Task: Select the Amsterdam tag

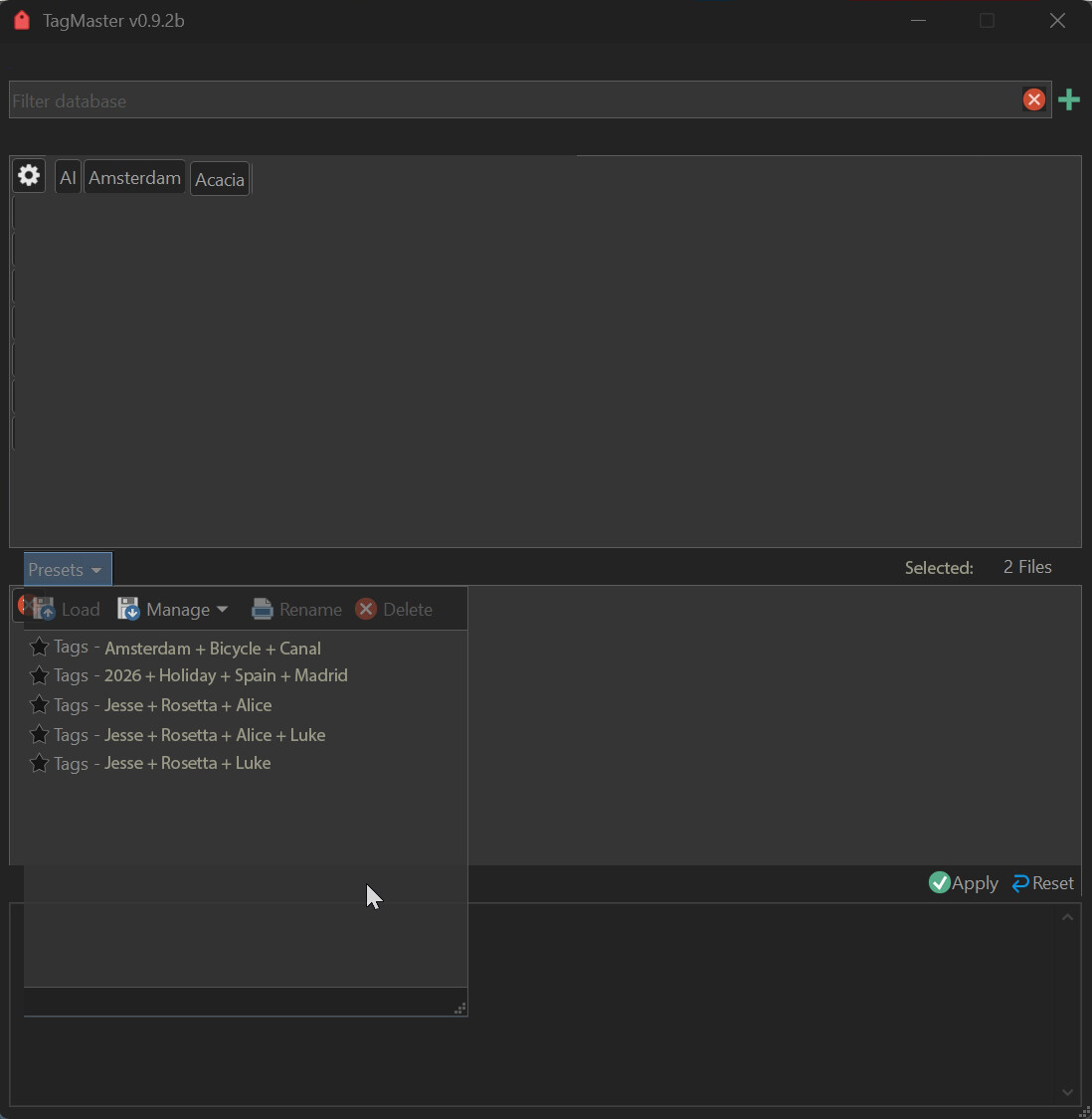Action: [134, 178]
